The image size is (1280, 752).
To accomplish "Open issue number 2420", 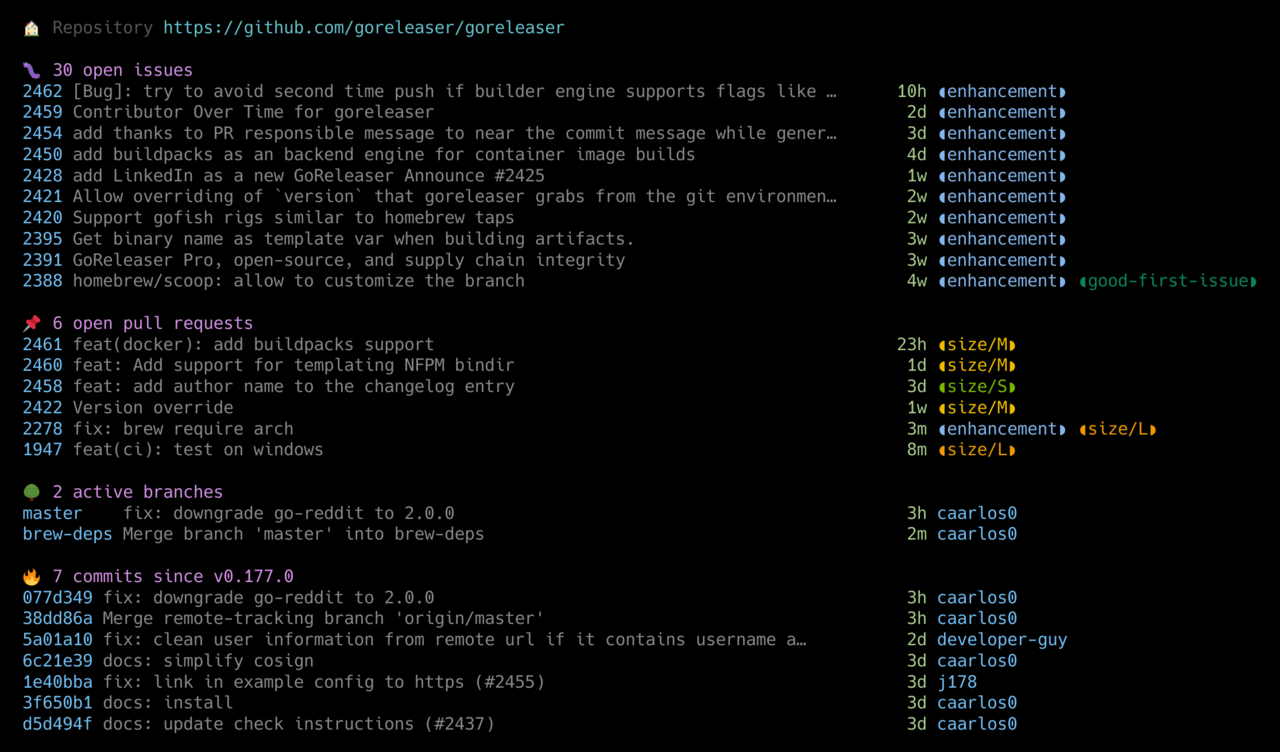I will 43,218.
